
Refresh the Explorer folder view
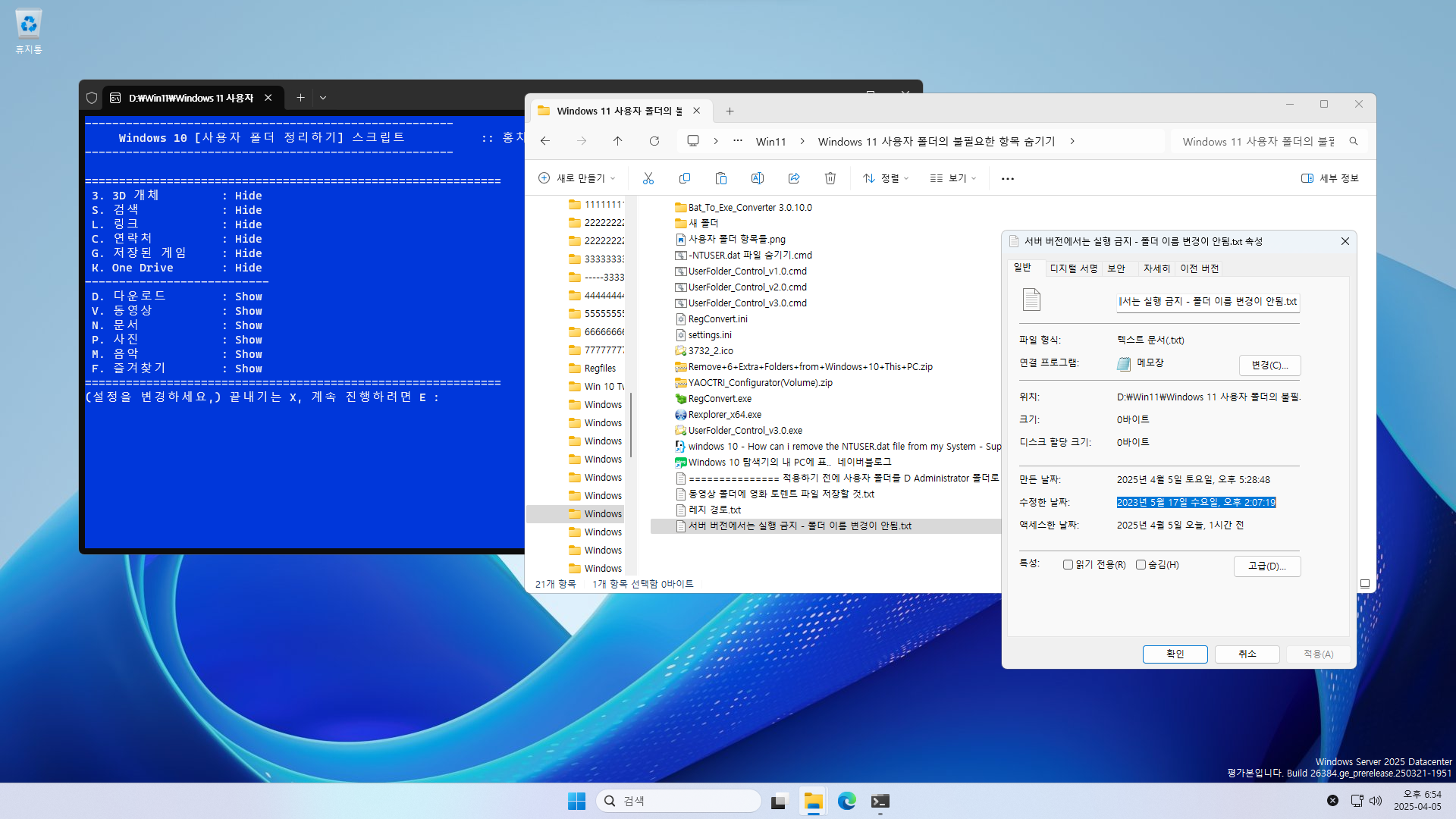point(654,141)
